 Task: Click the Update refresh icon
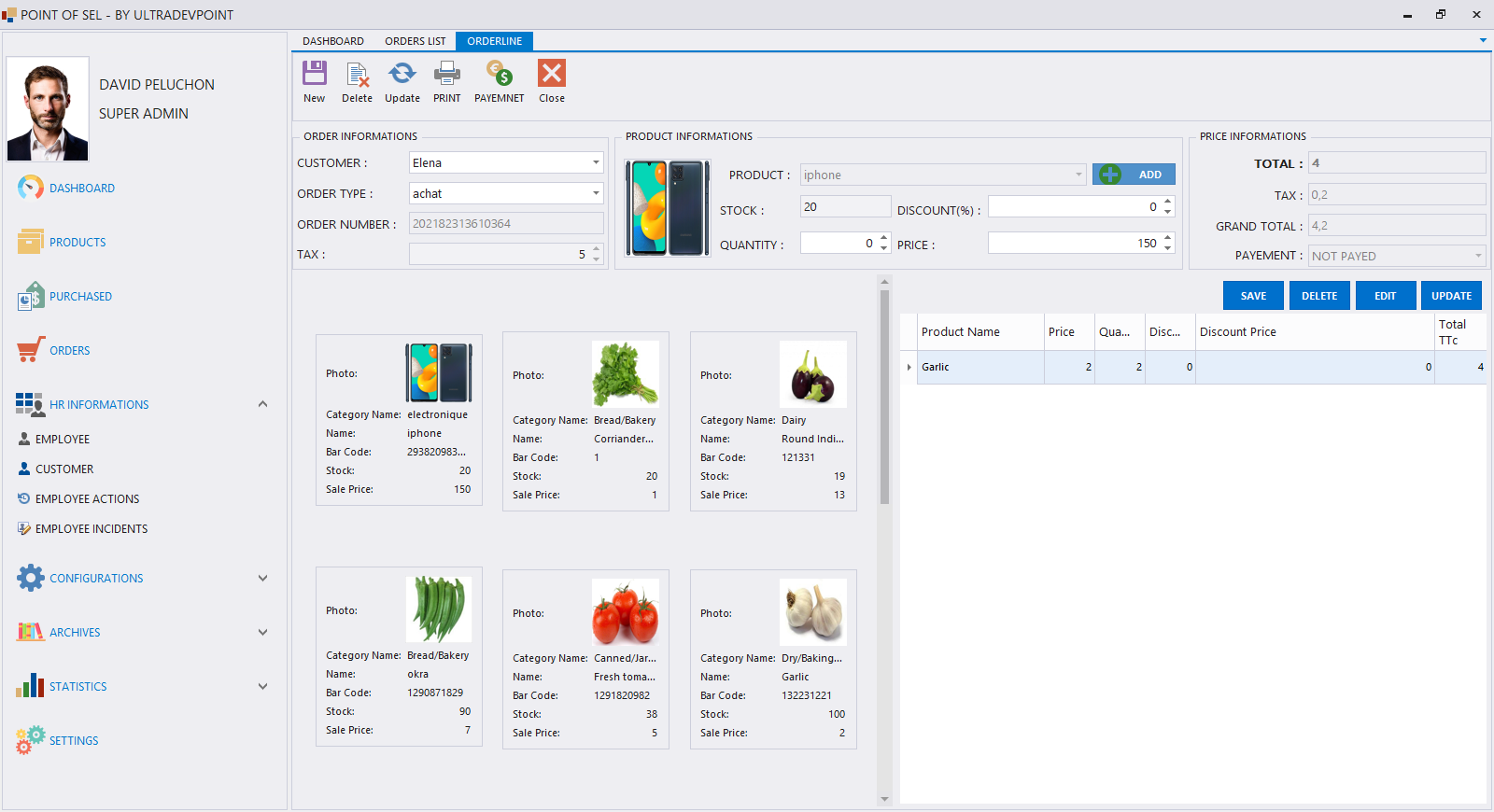402,73
